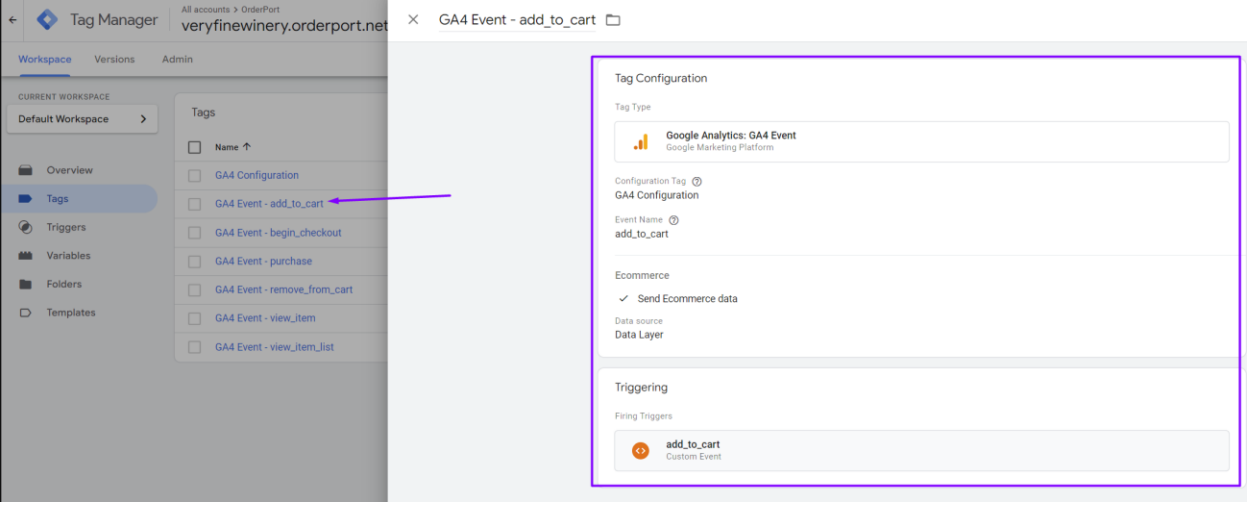Open Variables in the sidebar

[x=68, y=256]
